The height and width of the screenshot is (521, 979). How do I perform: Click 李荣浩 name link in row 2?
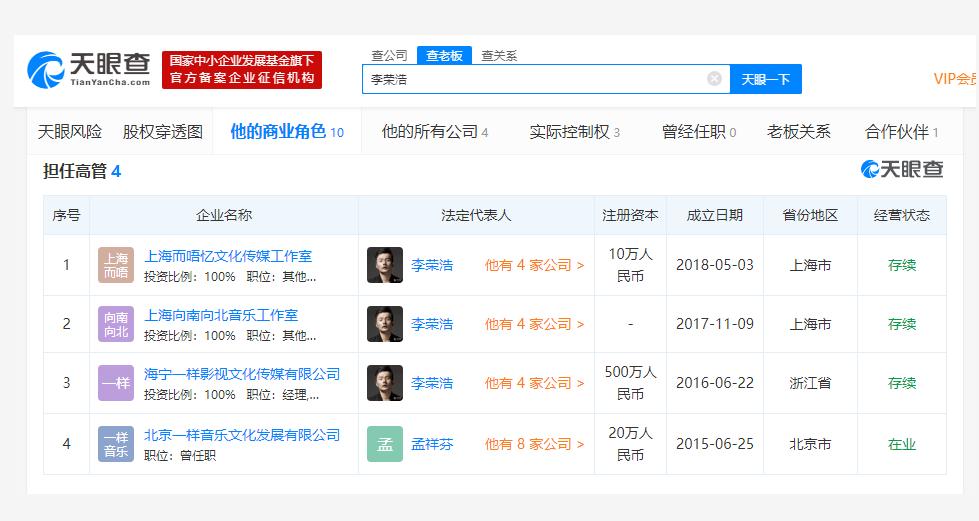point(432,324)
